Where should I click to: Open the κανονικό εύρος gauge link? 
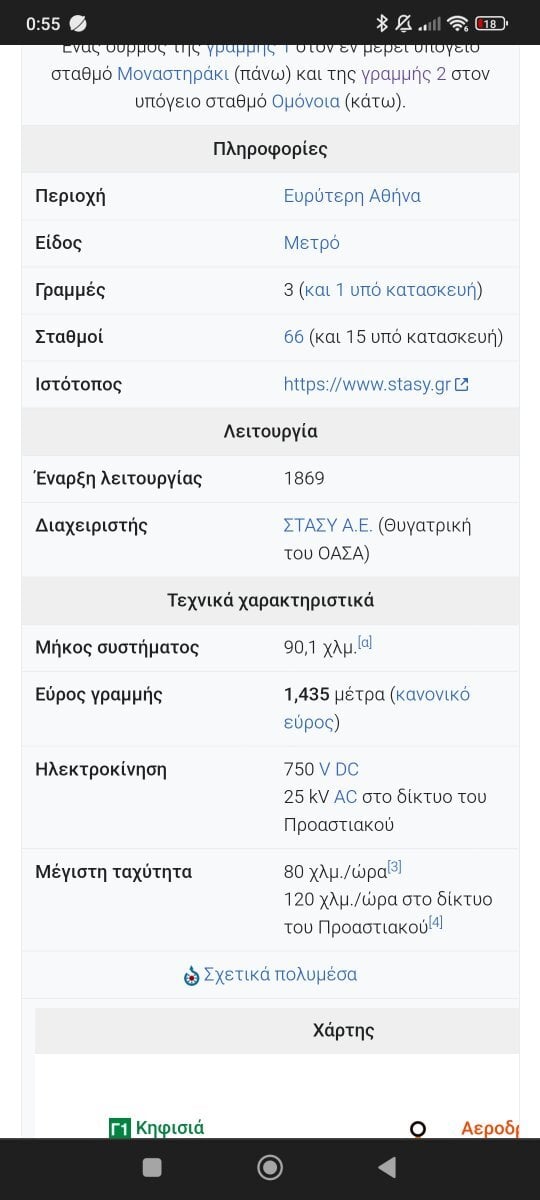coord(377,708)
